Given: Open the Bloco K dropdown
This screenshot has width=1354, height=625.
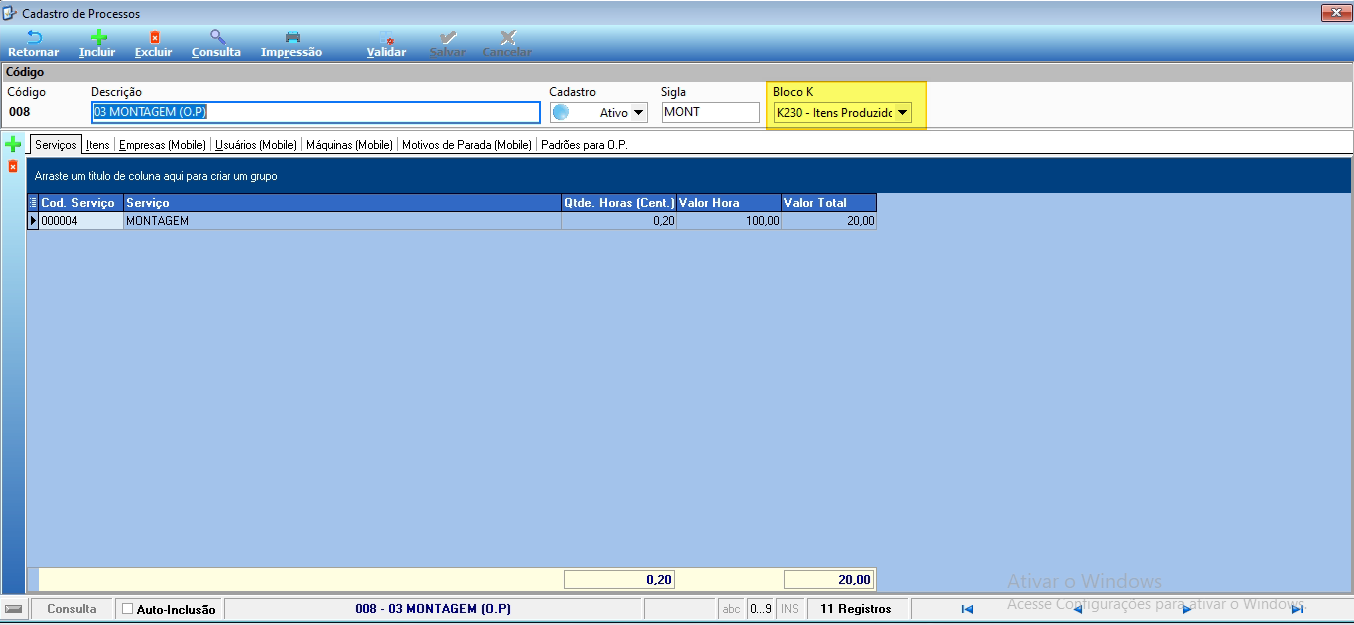Looking at the screenshot, I should click(x=902, y=113).
